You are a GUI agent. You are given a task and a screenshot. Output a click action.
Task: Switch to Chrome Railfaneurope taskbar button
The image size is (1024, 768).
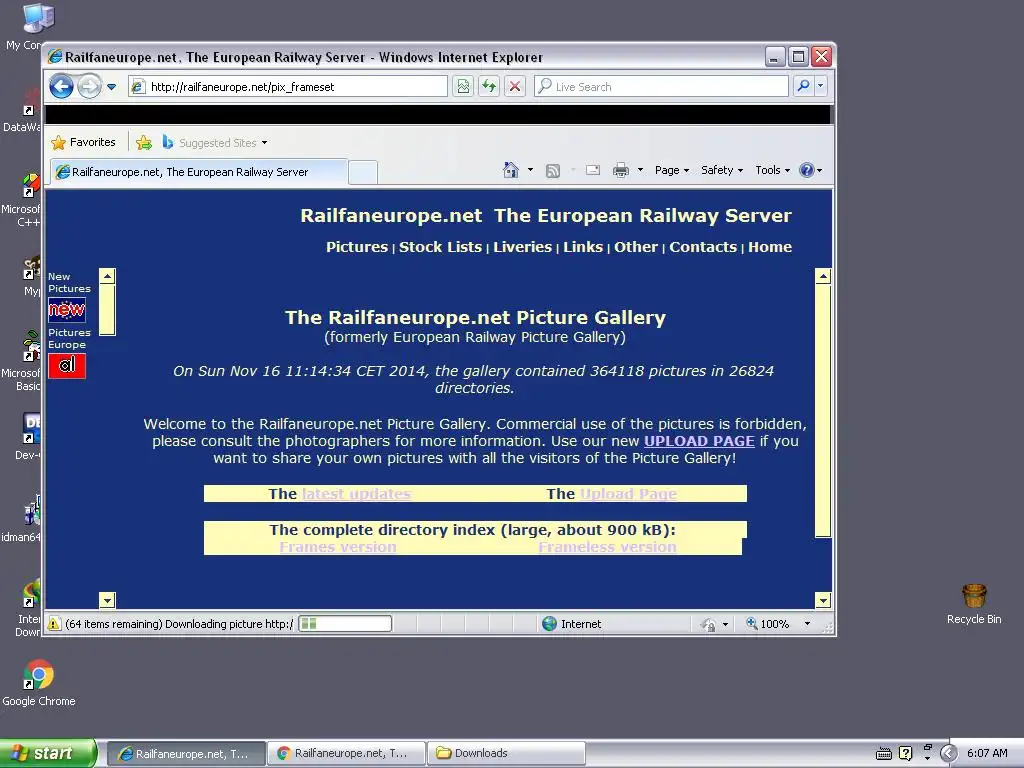click(345, 754)
